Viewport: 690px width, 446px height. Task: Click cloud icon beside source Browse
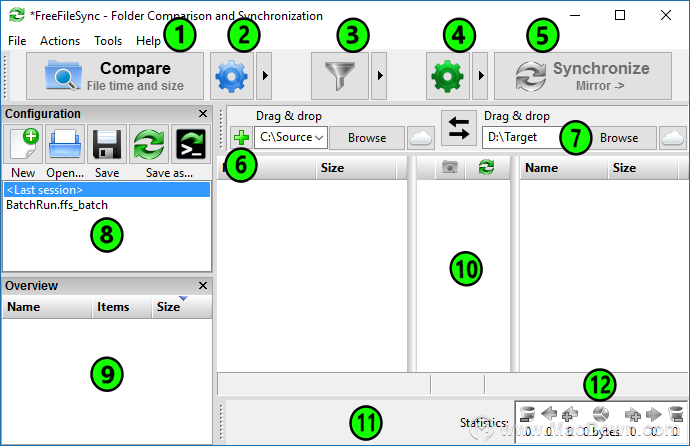[x=421, y=138]
